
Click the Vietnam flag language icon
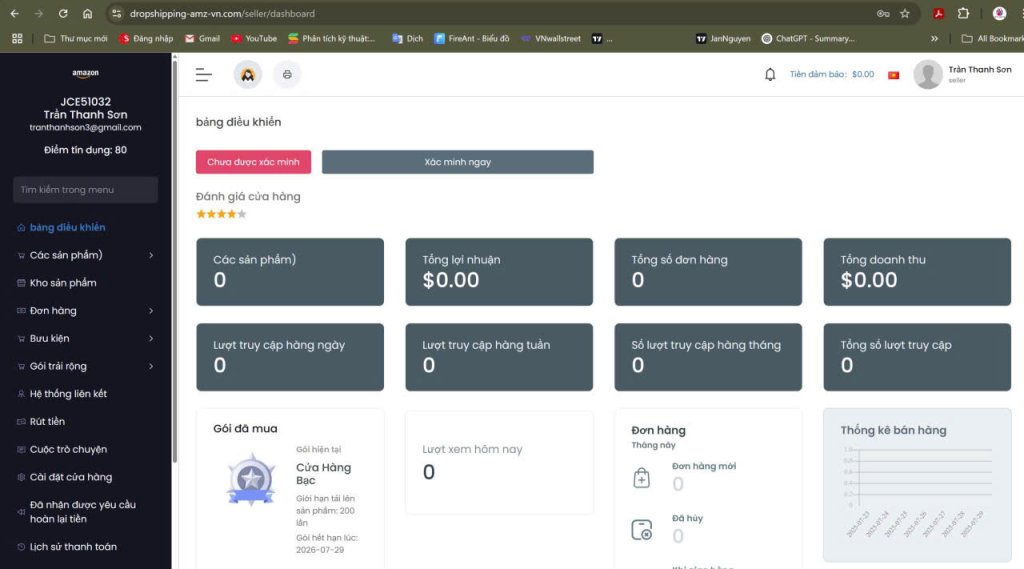(x=893, y=75)
